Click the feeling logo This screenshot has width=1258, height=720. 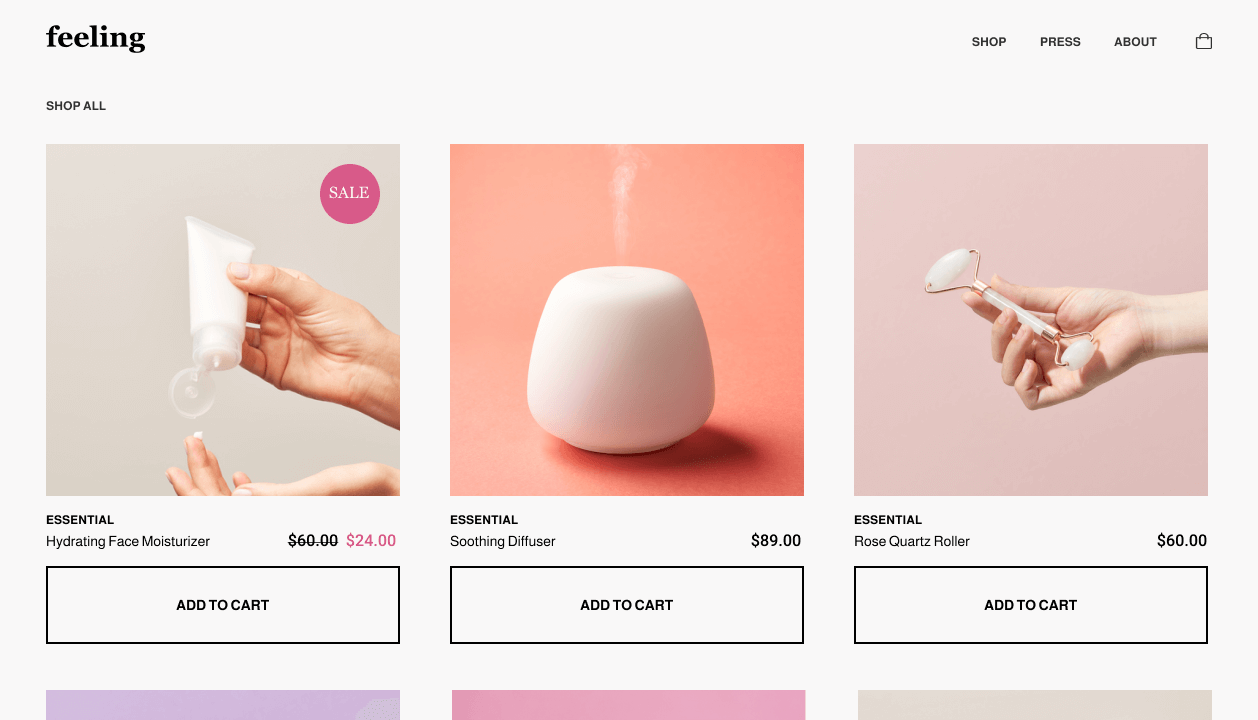[96, 39]
